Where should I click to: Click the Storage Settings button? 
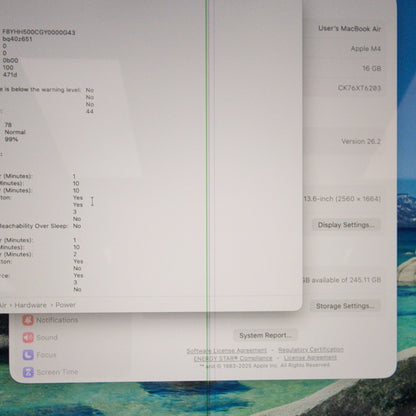coord(345,306)
